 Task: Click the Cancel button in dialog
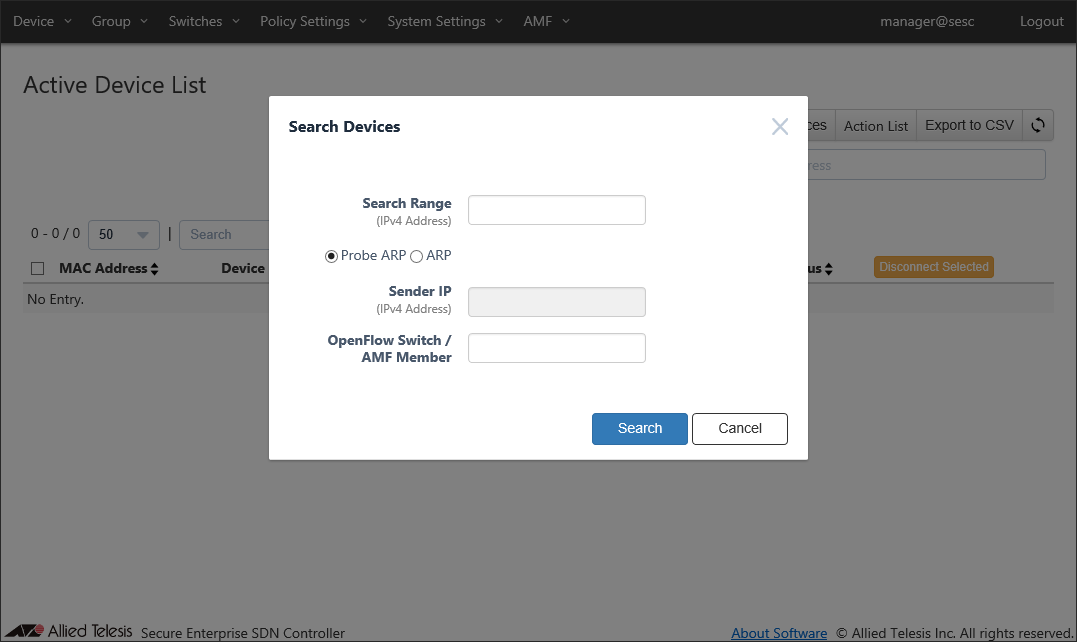click(x=740, y=428)
